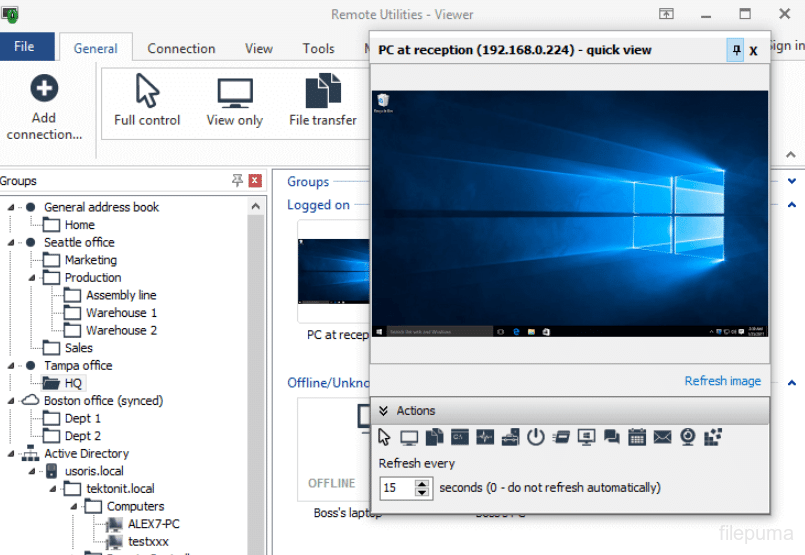
Task: Collapse the Active Directory node
Action: coord(11,454)
